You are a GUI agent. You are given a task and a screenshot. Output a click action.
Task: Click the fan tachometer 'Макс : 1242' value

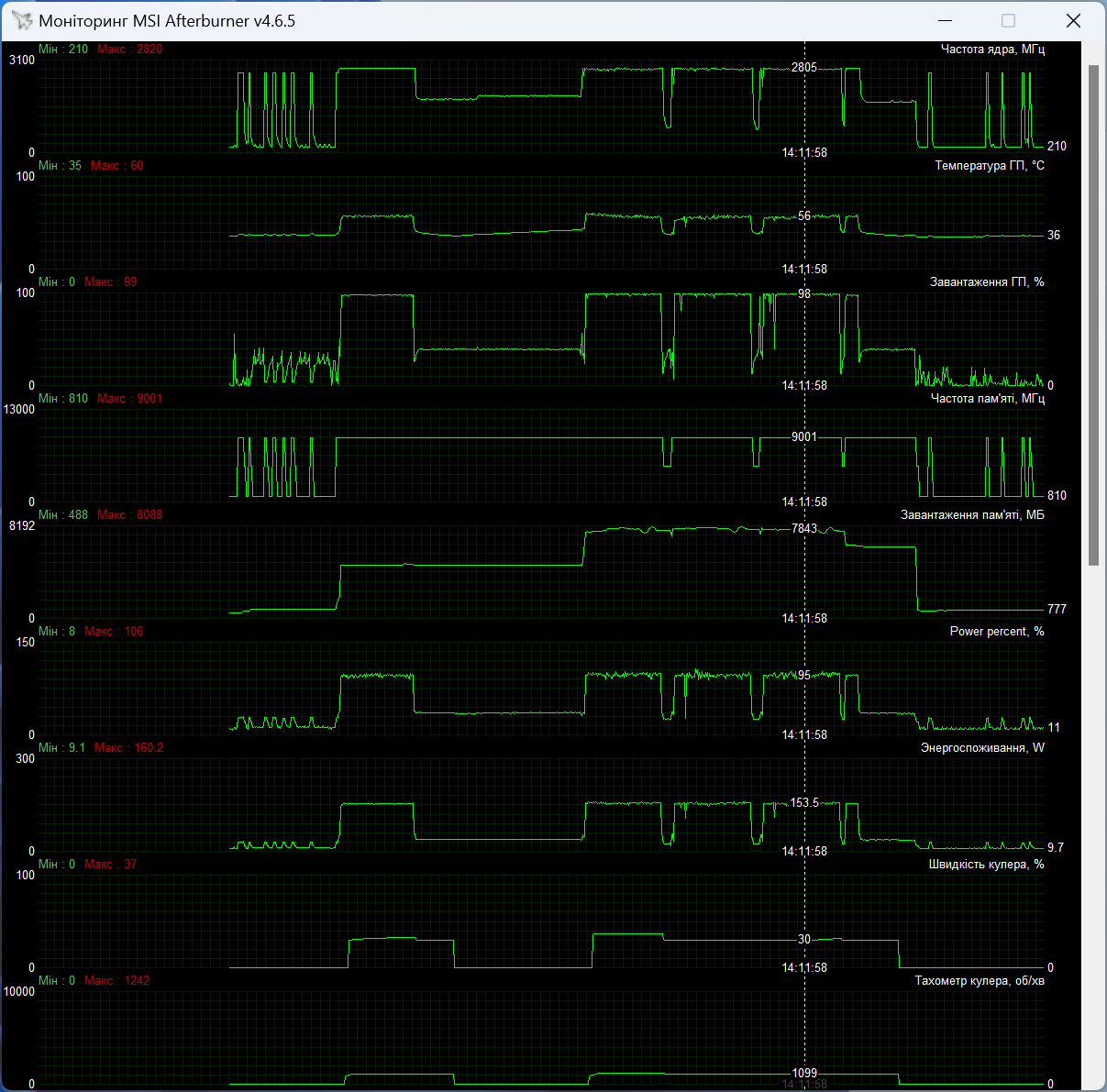116,980
